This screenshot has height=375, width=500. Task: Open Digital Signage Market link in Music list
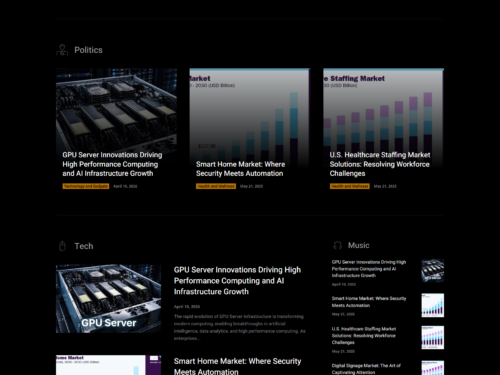point(366,369)
